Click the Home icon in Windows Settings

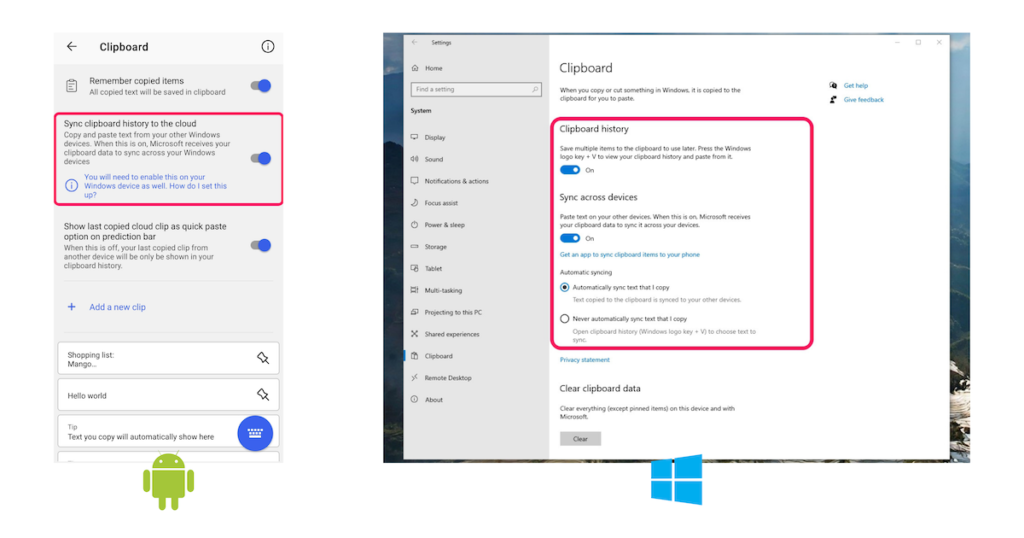coord(415,68)
